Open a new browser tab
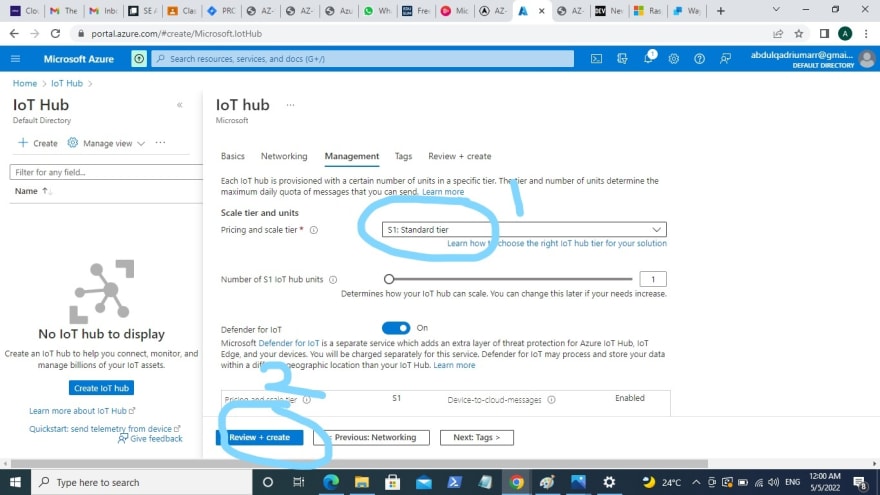The height and width of the screenshot is (495, 880). 721,11
